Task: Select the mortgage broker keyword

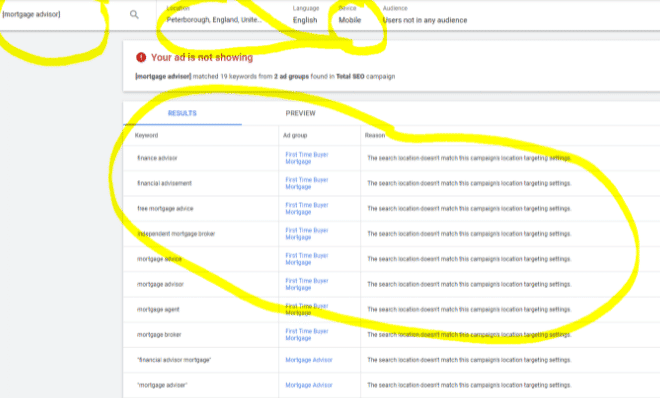Action: 159,335
